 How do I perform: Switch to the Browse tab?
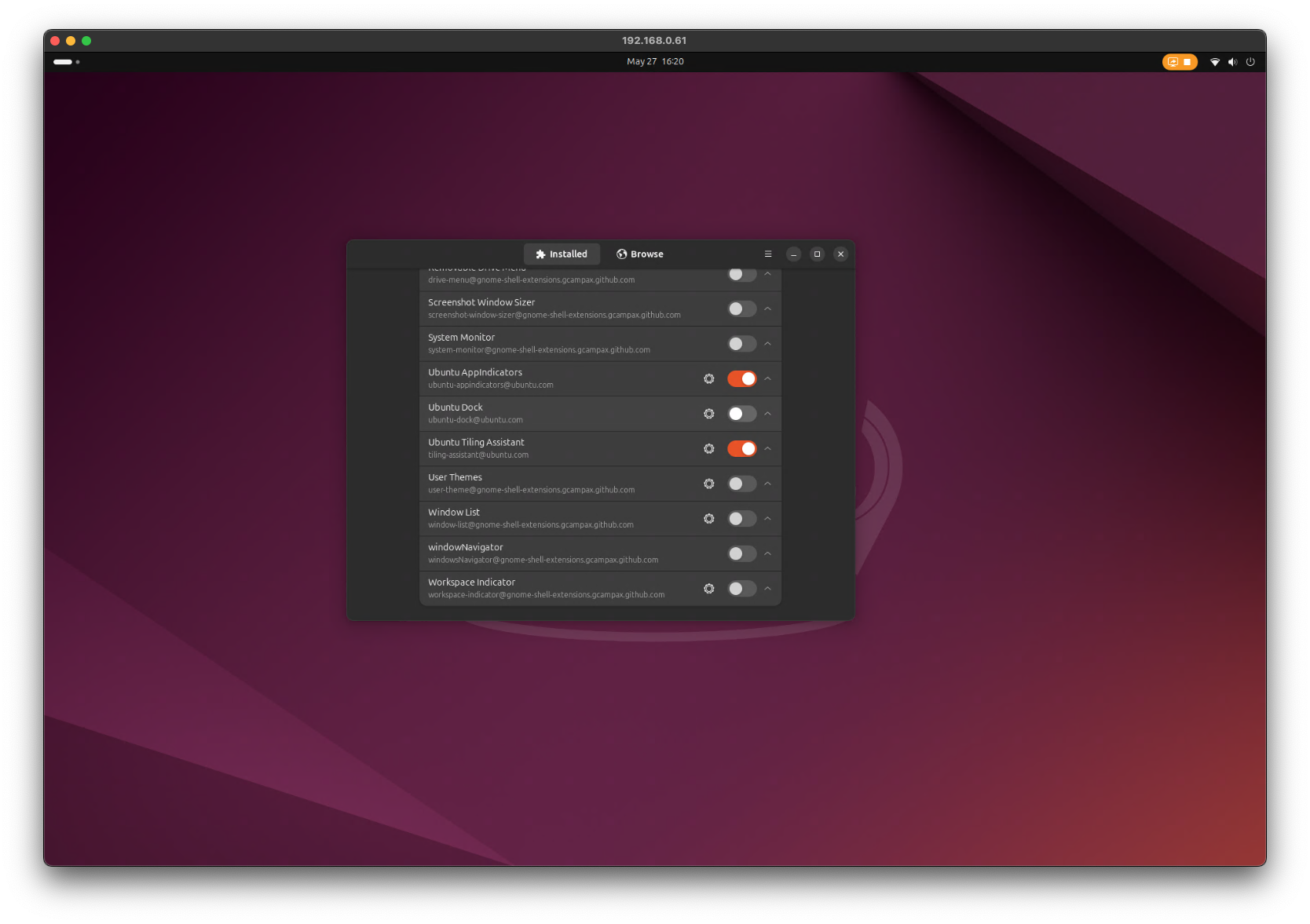[640, 254]
